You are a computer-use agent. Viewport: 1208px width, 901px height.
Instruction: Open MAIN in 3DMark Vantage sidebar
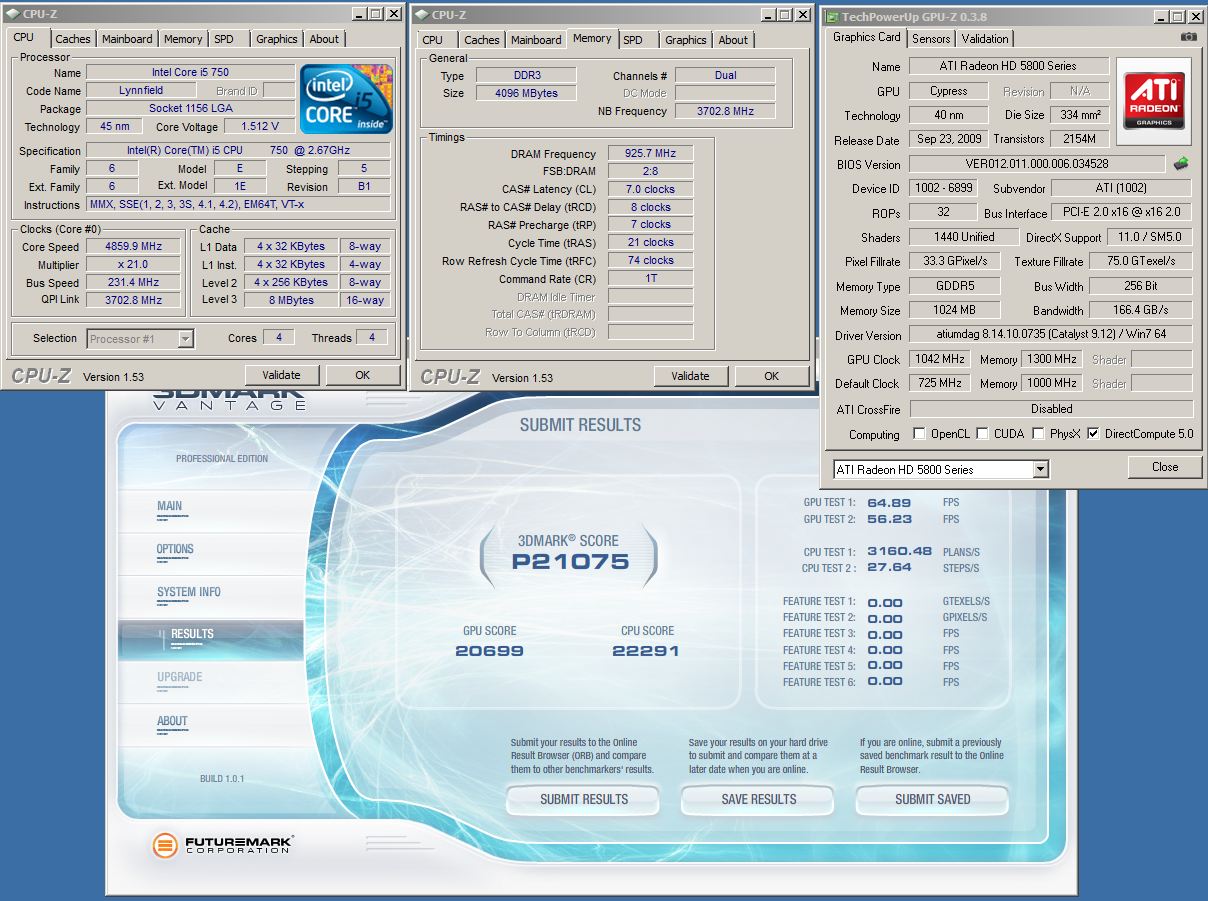tap(170, 506)
